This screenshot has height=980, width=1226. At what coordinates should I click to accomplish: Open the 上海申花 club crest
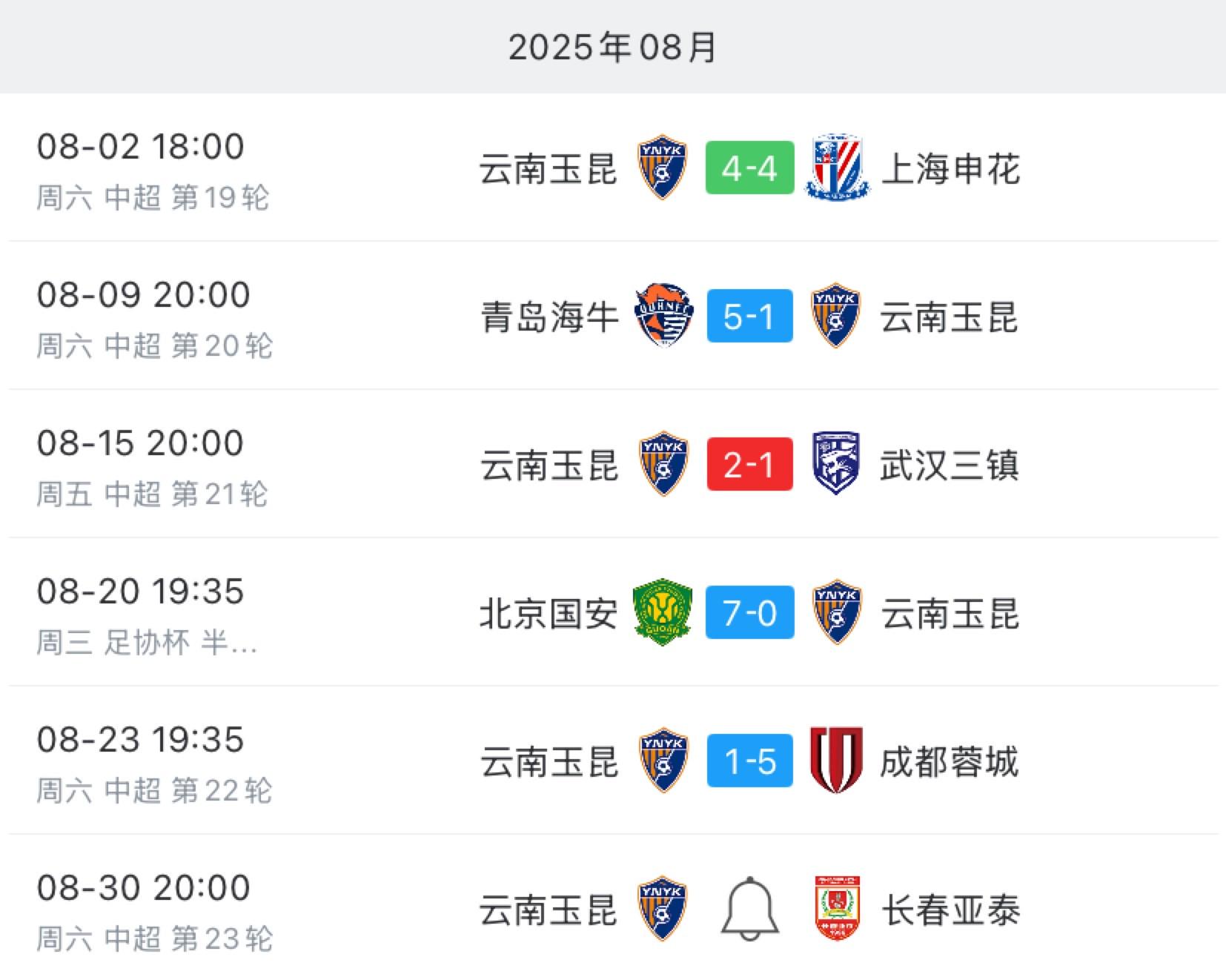(x=838, y=168)
